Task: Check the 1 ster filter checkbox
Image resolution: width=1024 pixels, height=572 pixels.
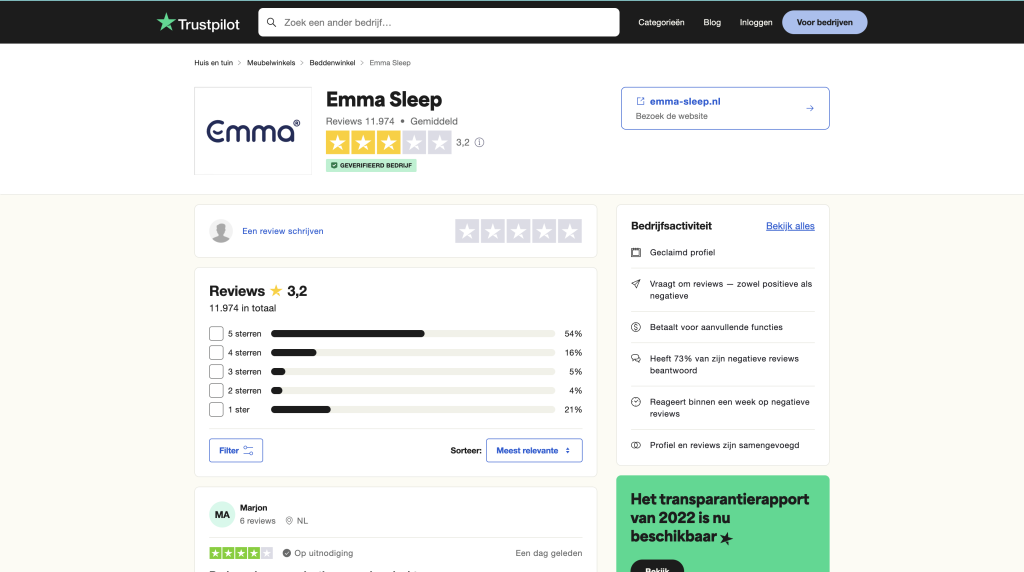Action: (x=216, y=409)
